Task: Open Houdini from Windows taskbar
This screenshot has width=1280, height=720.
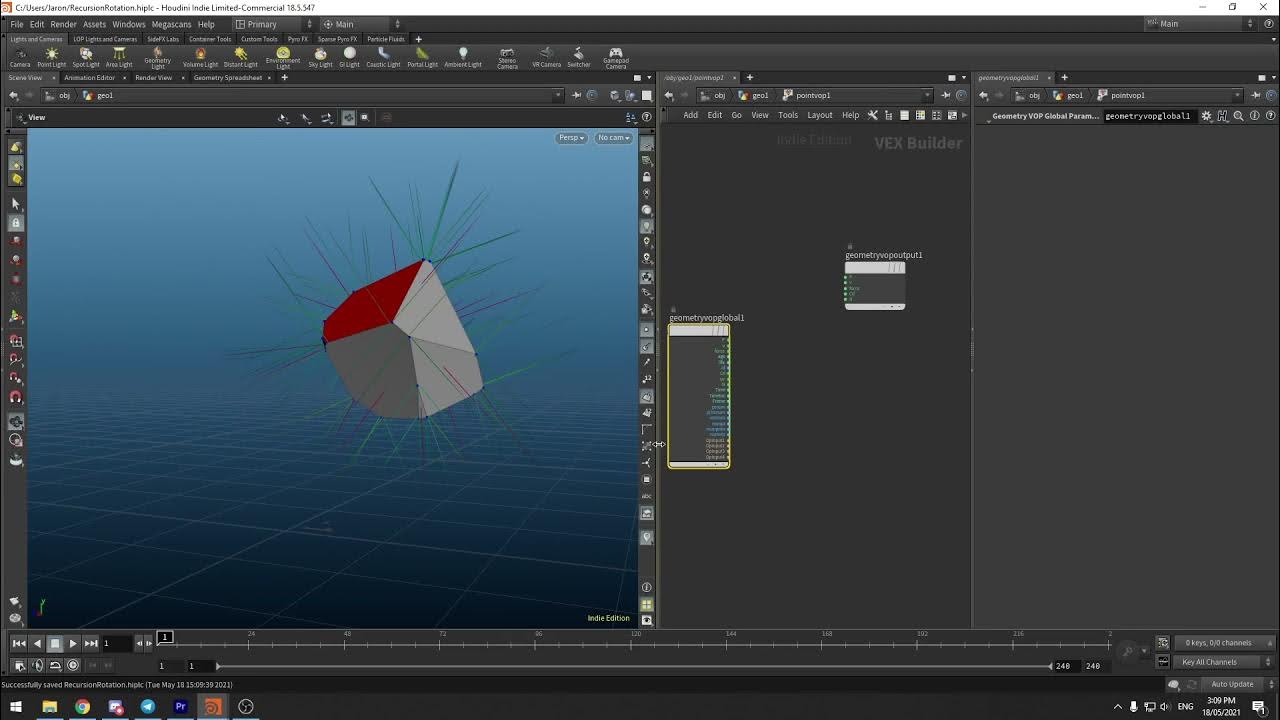Action: [x=213, y=707]
